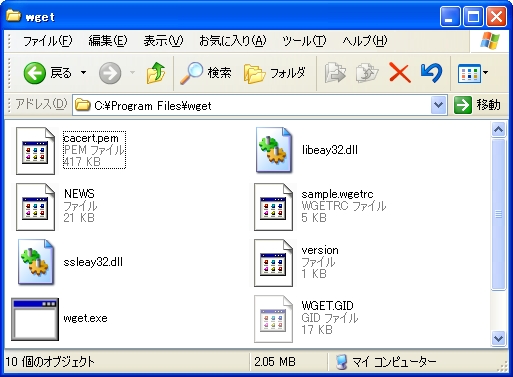Viewport: 513px width, 377px height.
Task: Click the ssleay32.dll file name
Action: tap(93, 262)
